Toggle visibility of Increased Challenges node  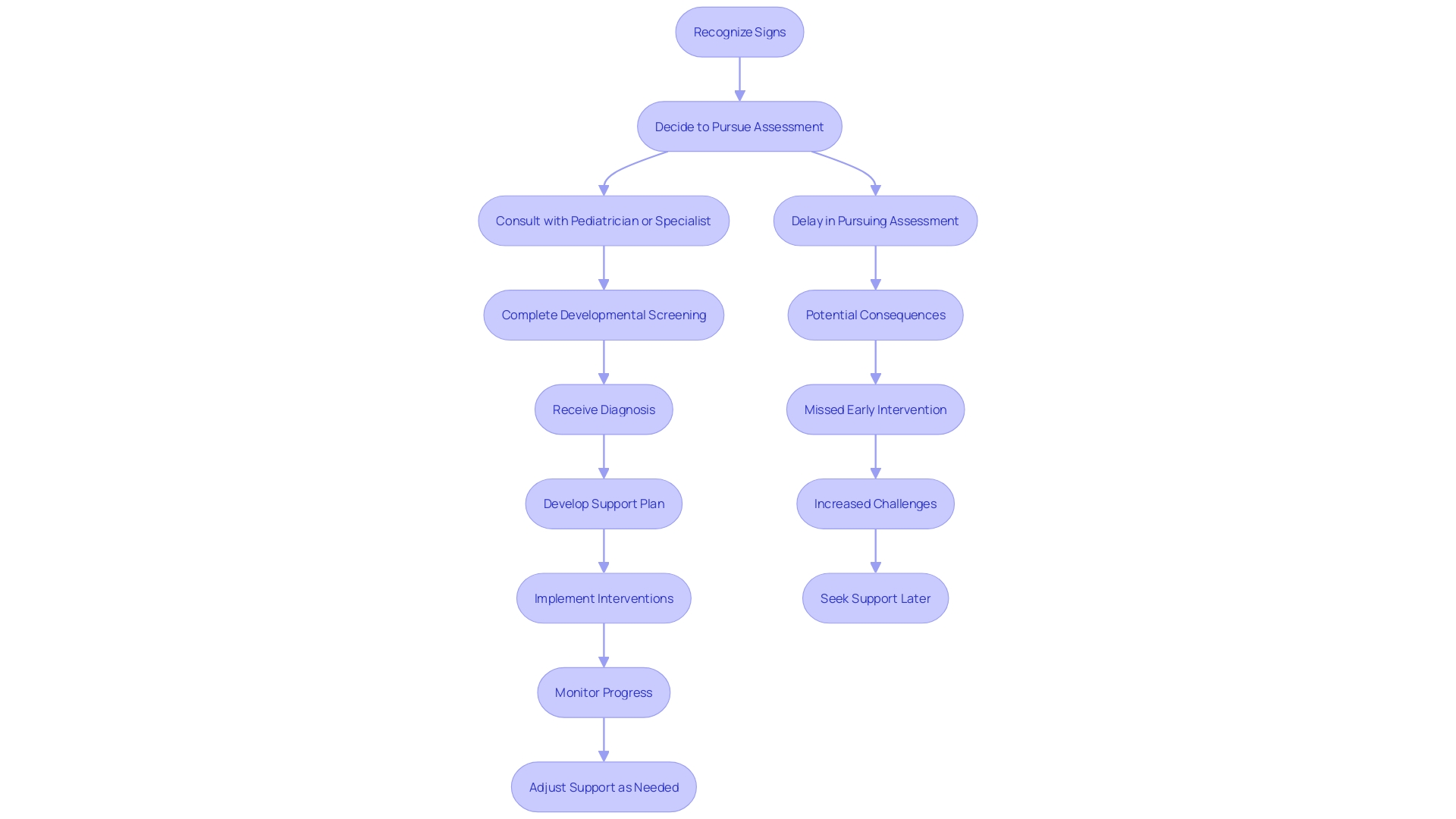(875, 503)
